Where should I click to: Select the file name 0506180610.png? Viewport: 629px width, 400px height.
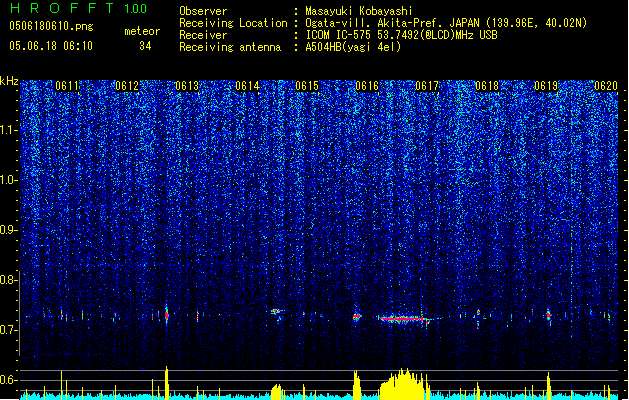pyautogui.click(x=51, y=26)
